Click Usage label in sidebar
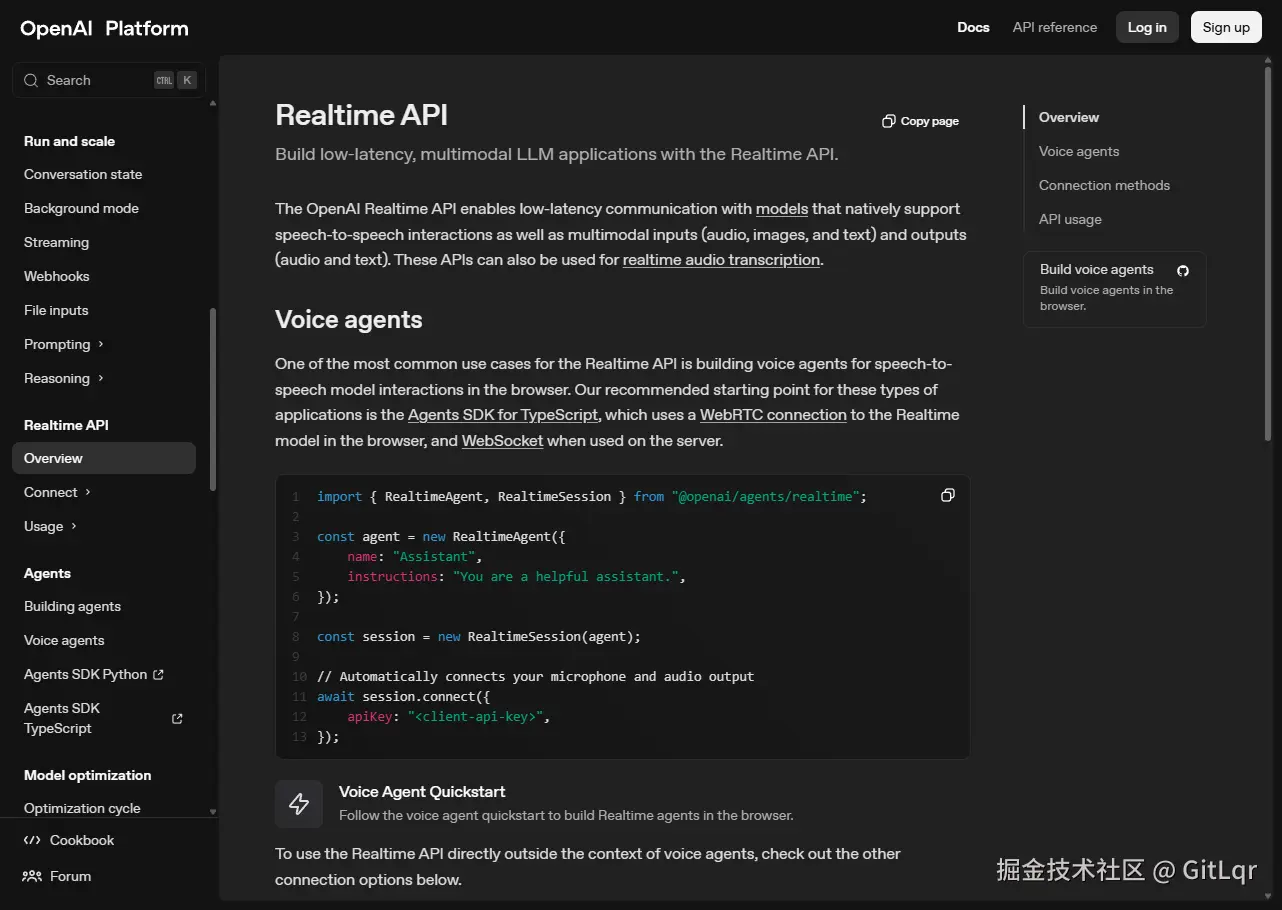 pos(44,526)
